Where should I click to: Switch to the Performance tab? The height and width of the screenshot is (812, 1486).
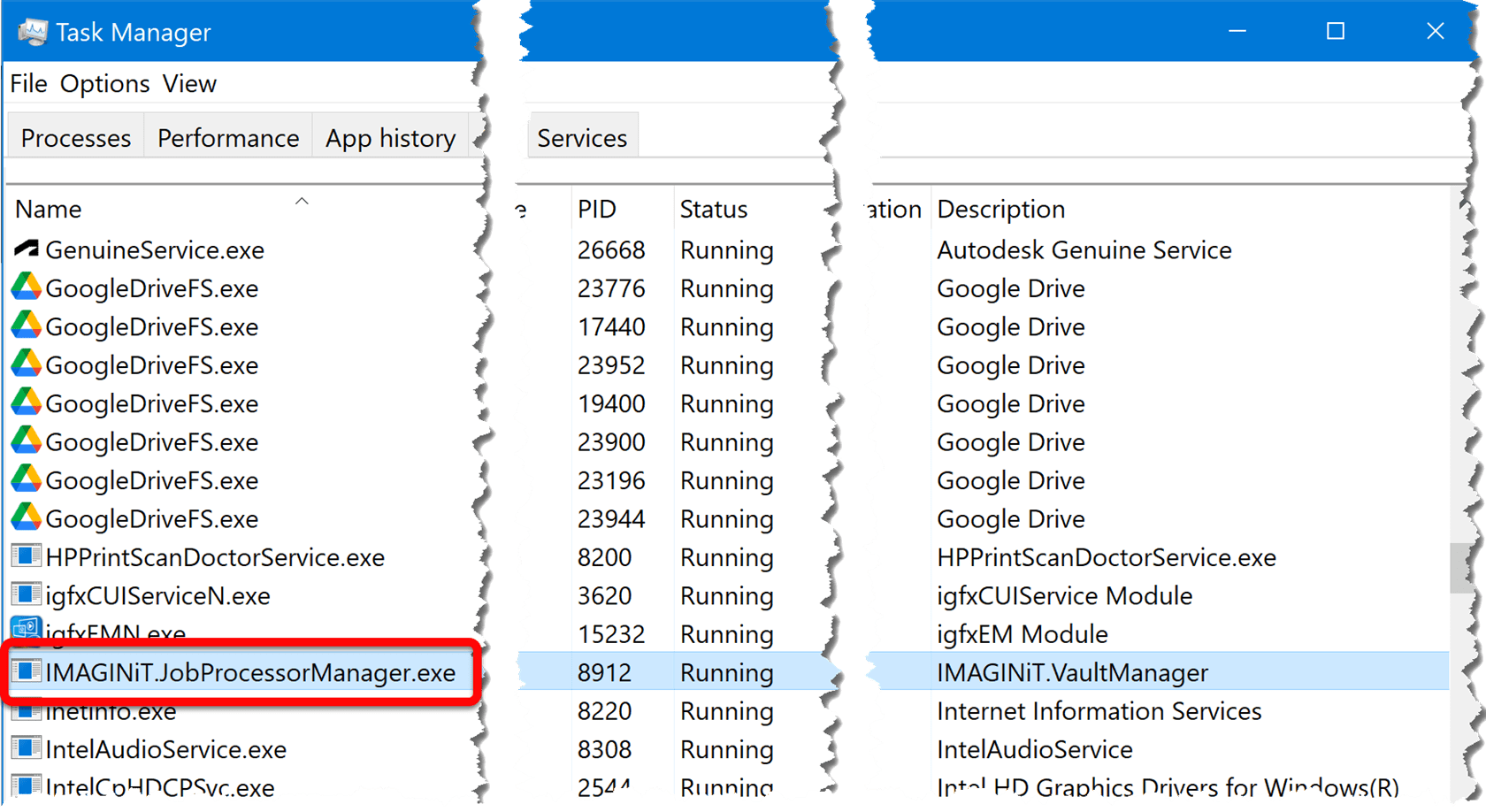[x=228, y=137]
